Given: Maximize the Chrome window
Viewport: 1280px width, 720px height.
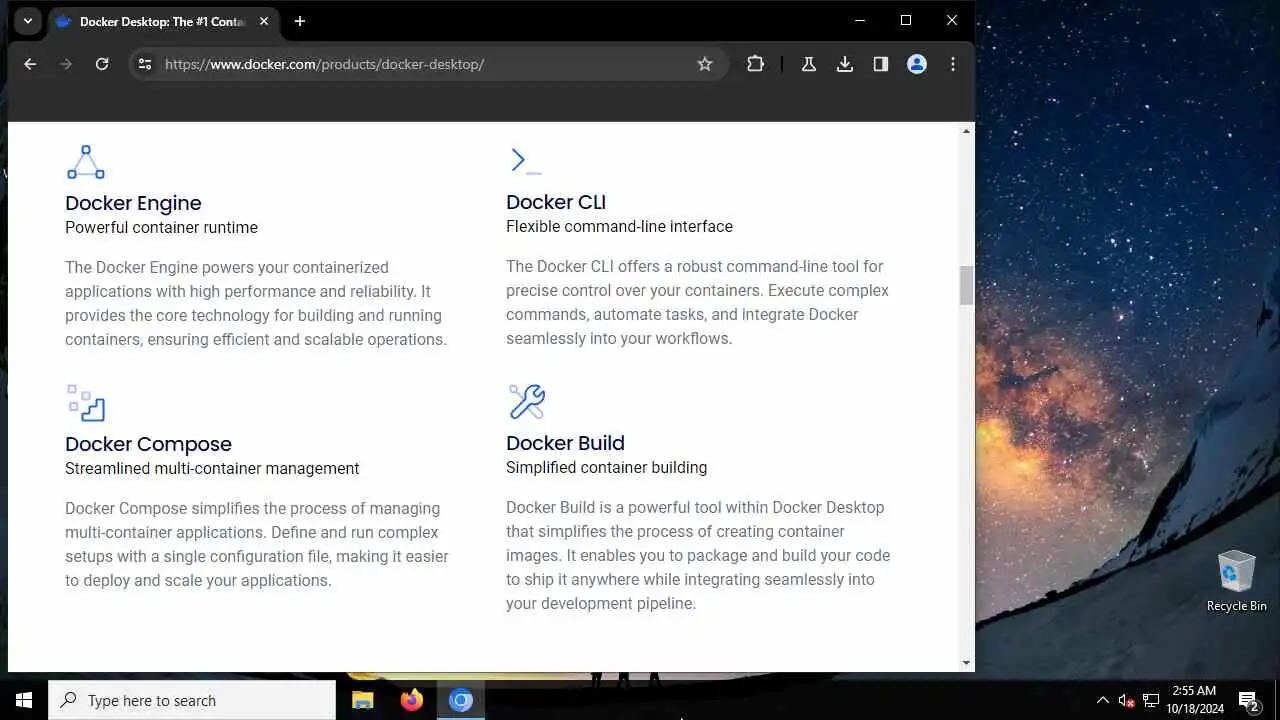Looking at the screenshot, I should tap(906, 20).
